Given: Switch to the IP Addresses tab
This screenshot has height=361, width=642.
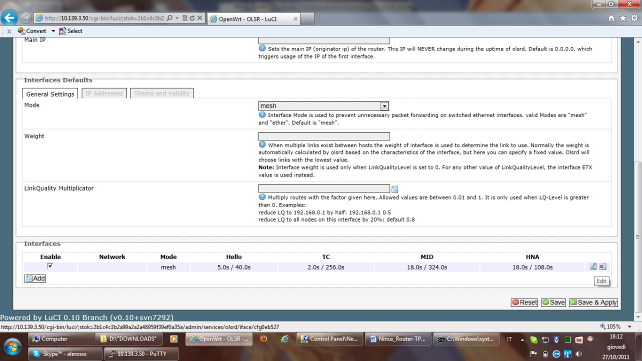Looking at the screenshot, I should point(104,93).
